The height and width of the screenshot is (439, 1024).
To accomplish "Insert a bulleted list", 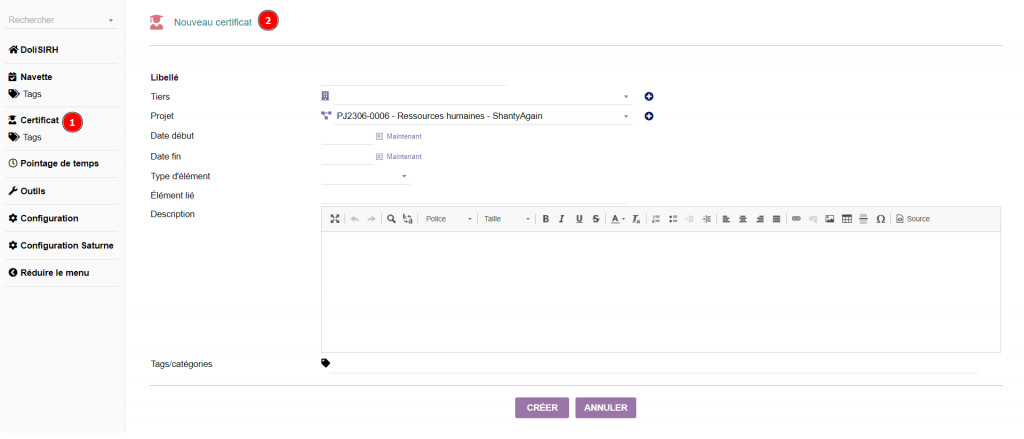I will click(x=673, y=219).
